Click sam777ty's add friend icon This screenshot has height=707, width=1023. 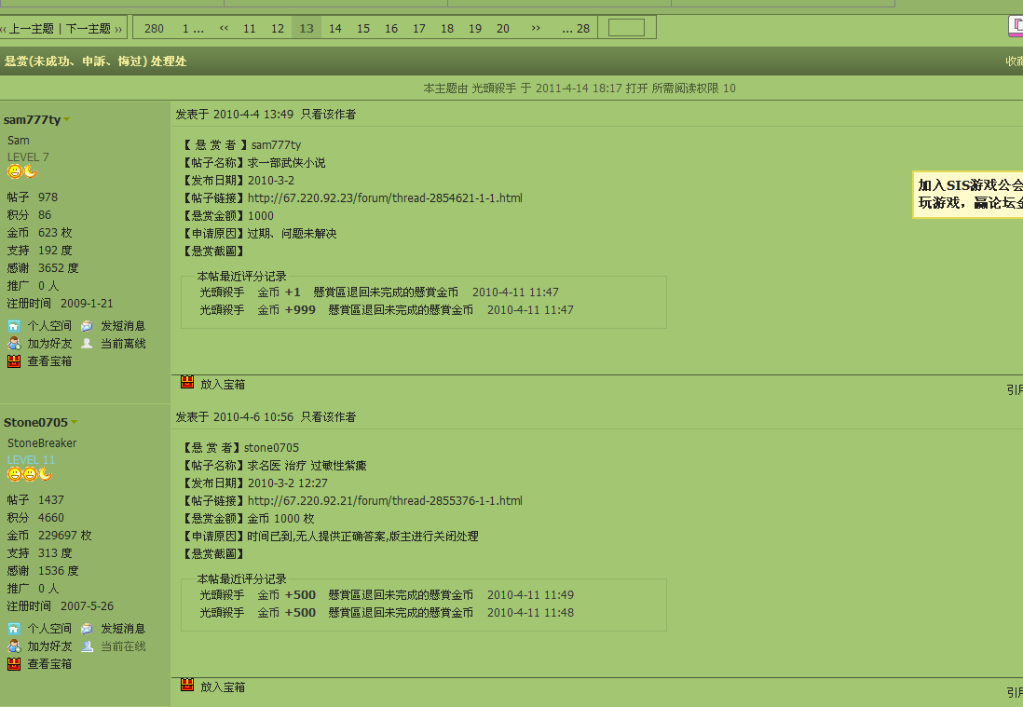pyautogui.click(x=14, y=343)
